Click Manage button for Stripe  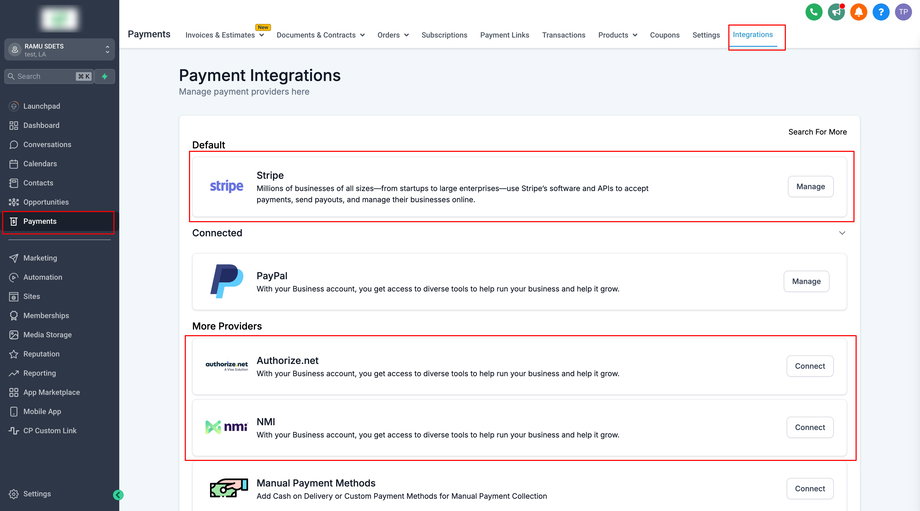pos(810,186)
